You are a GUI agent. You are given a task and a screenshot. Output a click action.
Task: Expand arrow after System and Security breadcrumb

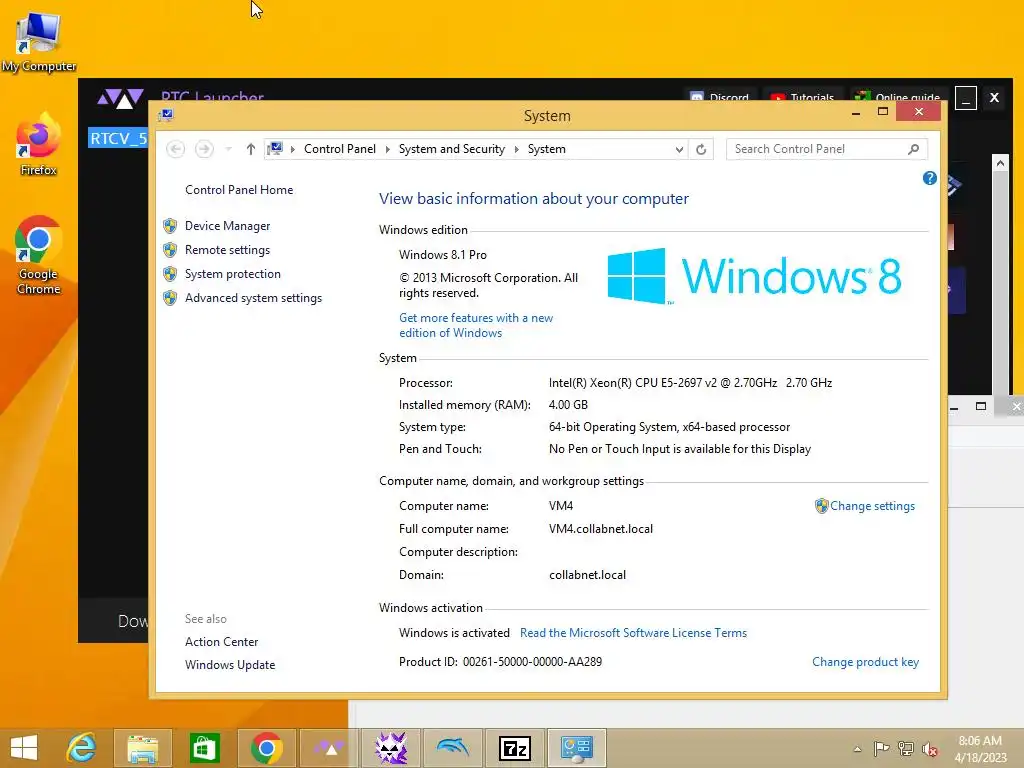517,150
